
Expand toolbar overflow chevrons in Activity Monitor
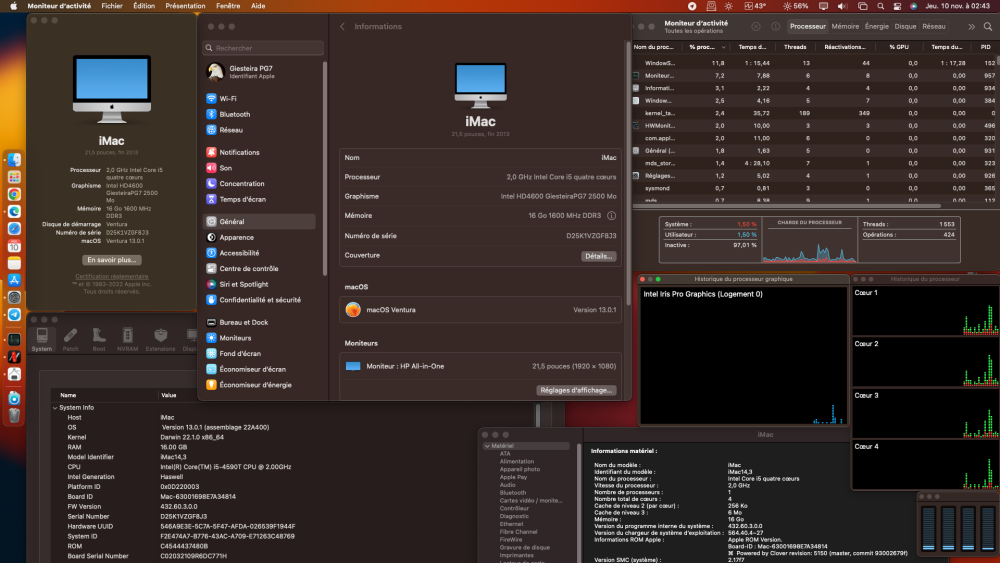click(971, 27)
